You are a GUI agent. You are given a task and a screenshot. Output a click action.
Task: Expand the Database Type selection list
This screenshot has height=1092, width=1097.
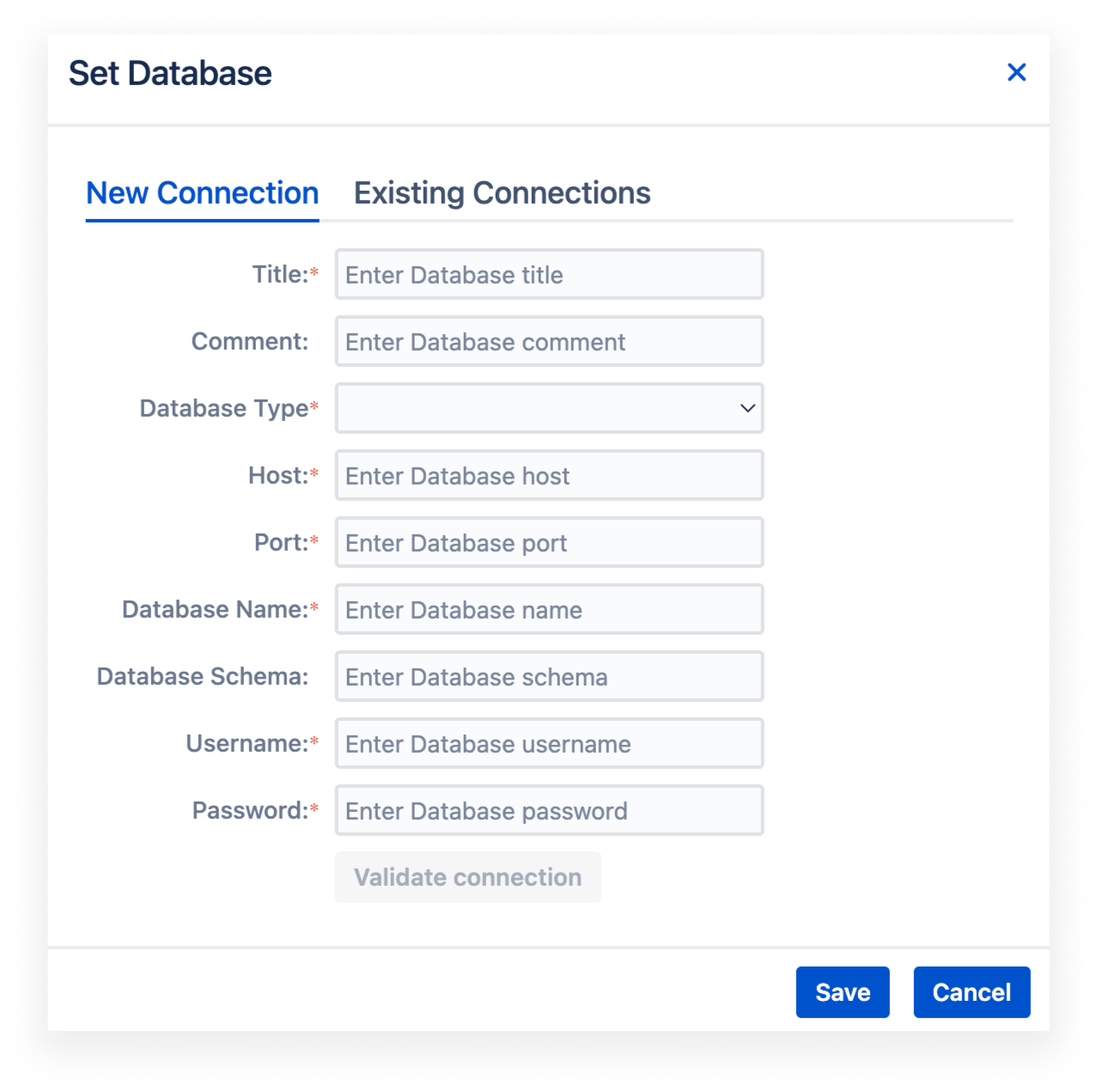pos(549,409)
